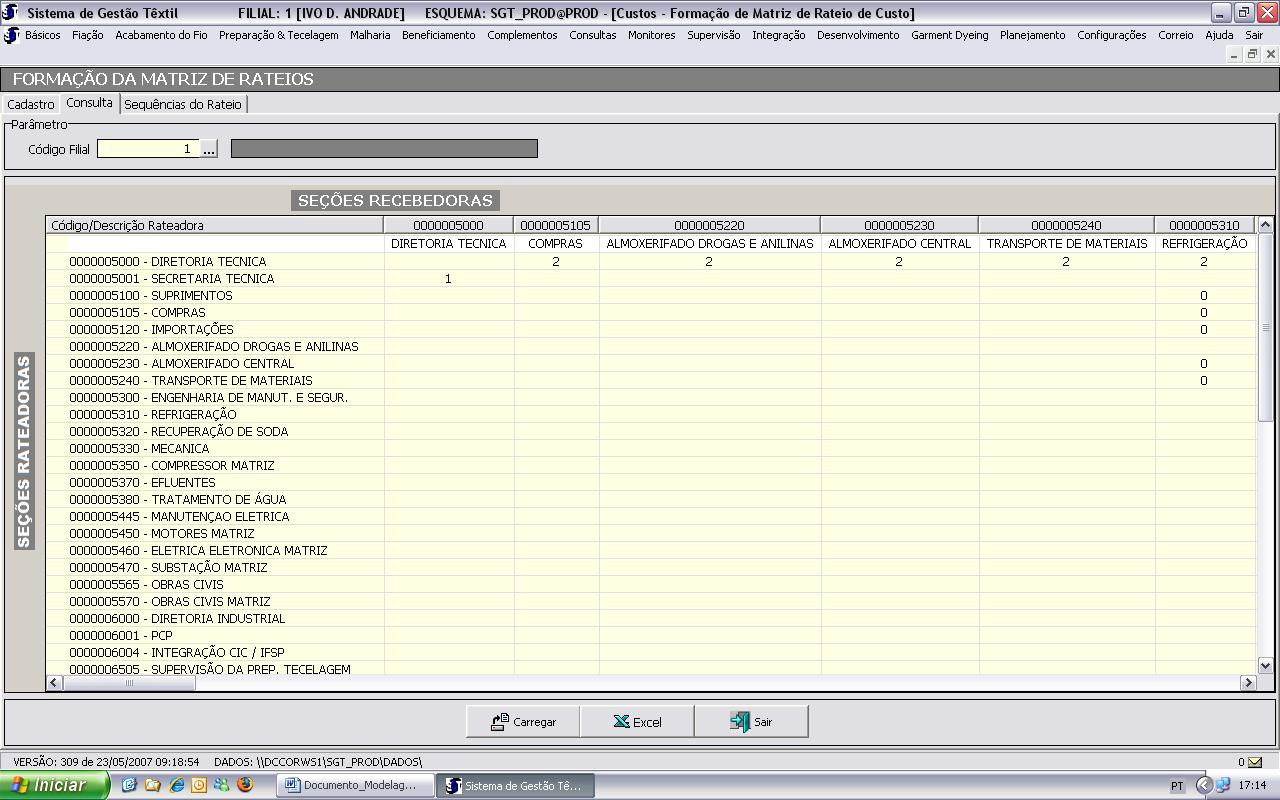Switch to Documento_Modelag taskbar window
Screen dimensions: 1280x800
point(356,785)
